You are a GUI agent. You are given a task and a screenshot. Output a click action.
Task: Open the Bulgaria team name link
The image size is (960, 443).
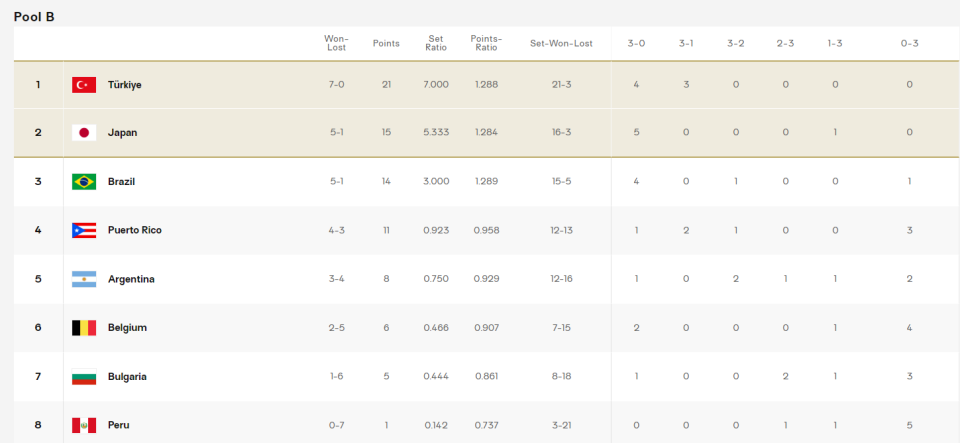[127, 376]
